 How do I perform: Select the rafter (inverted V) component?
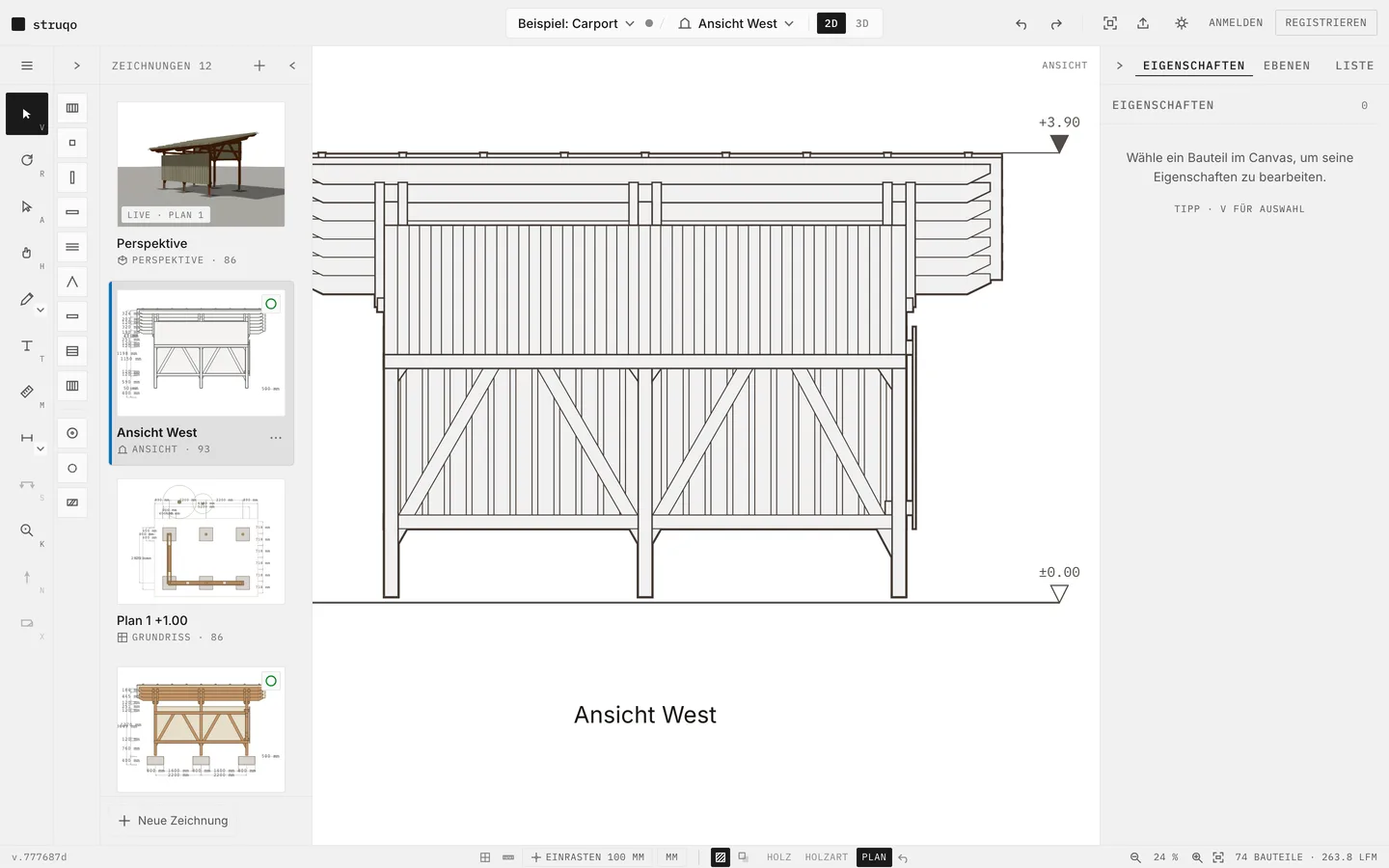point(72,282)
